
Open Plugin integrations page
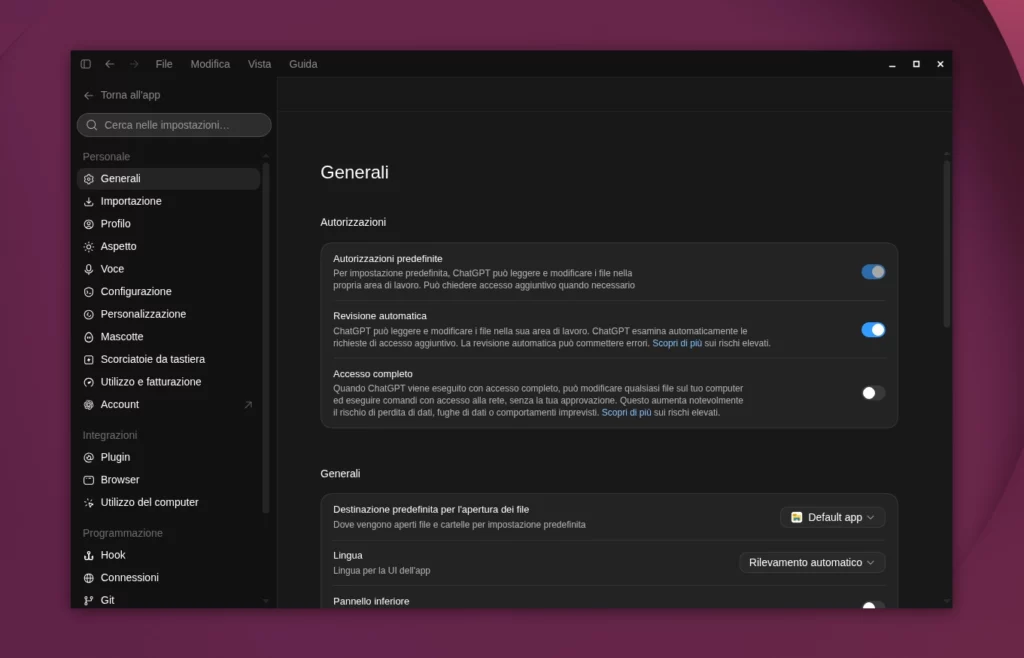click(168, 457)
